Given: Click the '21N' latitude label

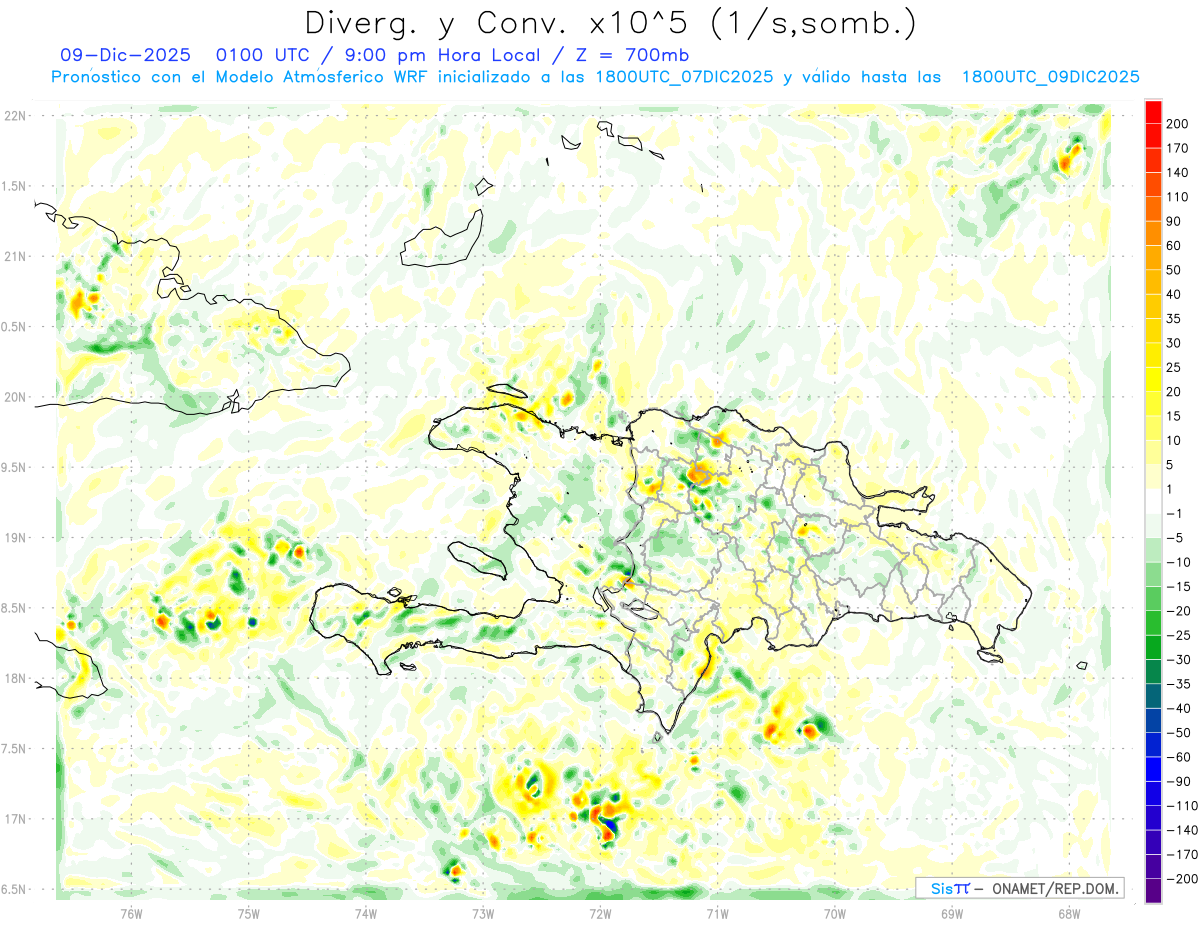Looking at the screenshot, I should click(15, 256).
